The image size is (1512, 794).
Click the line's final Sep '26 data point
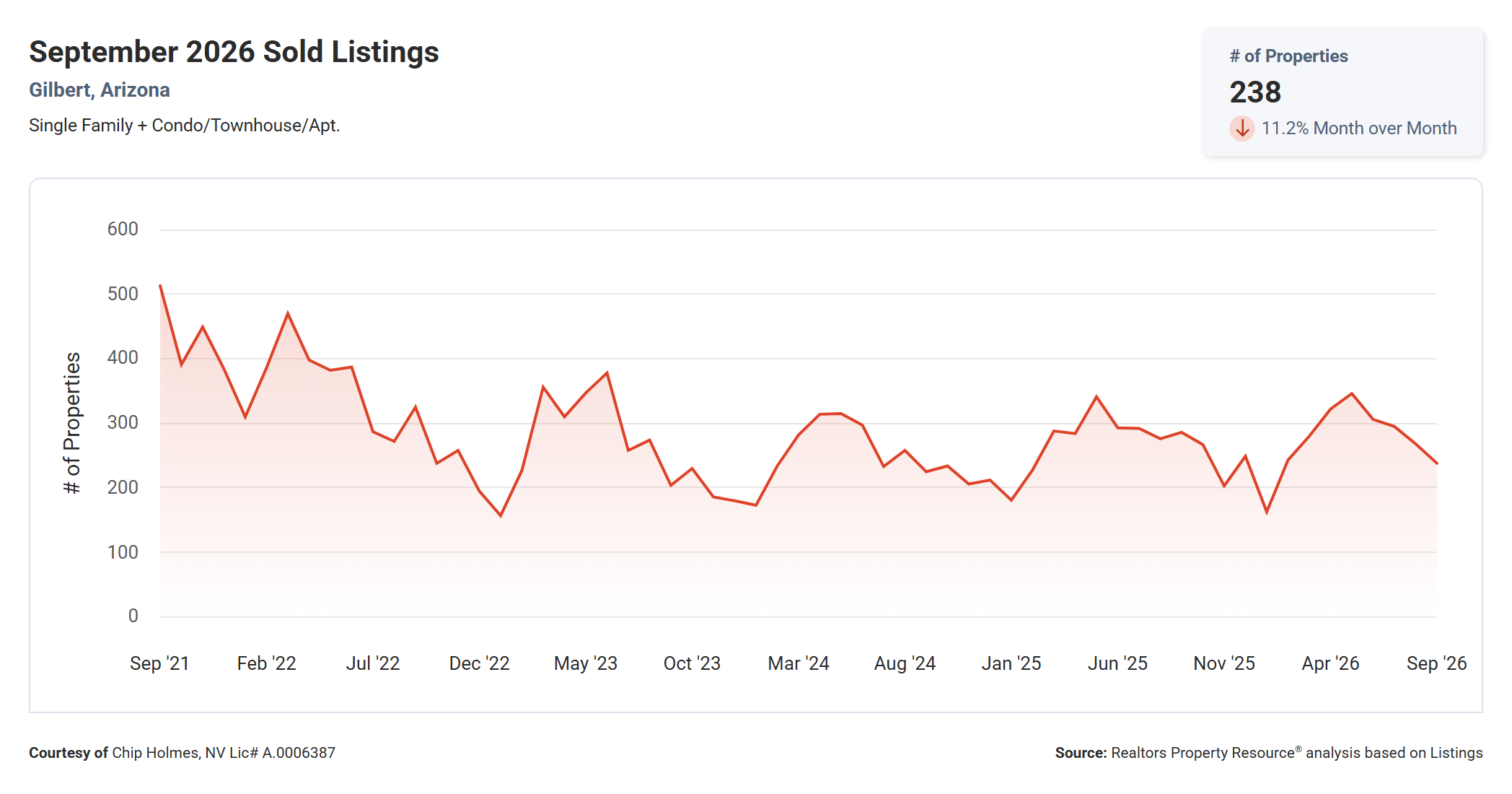click(1437, 463)
